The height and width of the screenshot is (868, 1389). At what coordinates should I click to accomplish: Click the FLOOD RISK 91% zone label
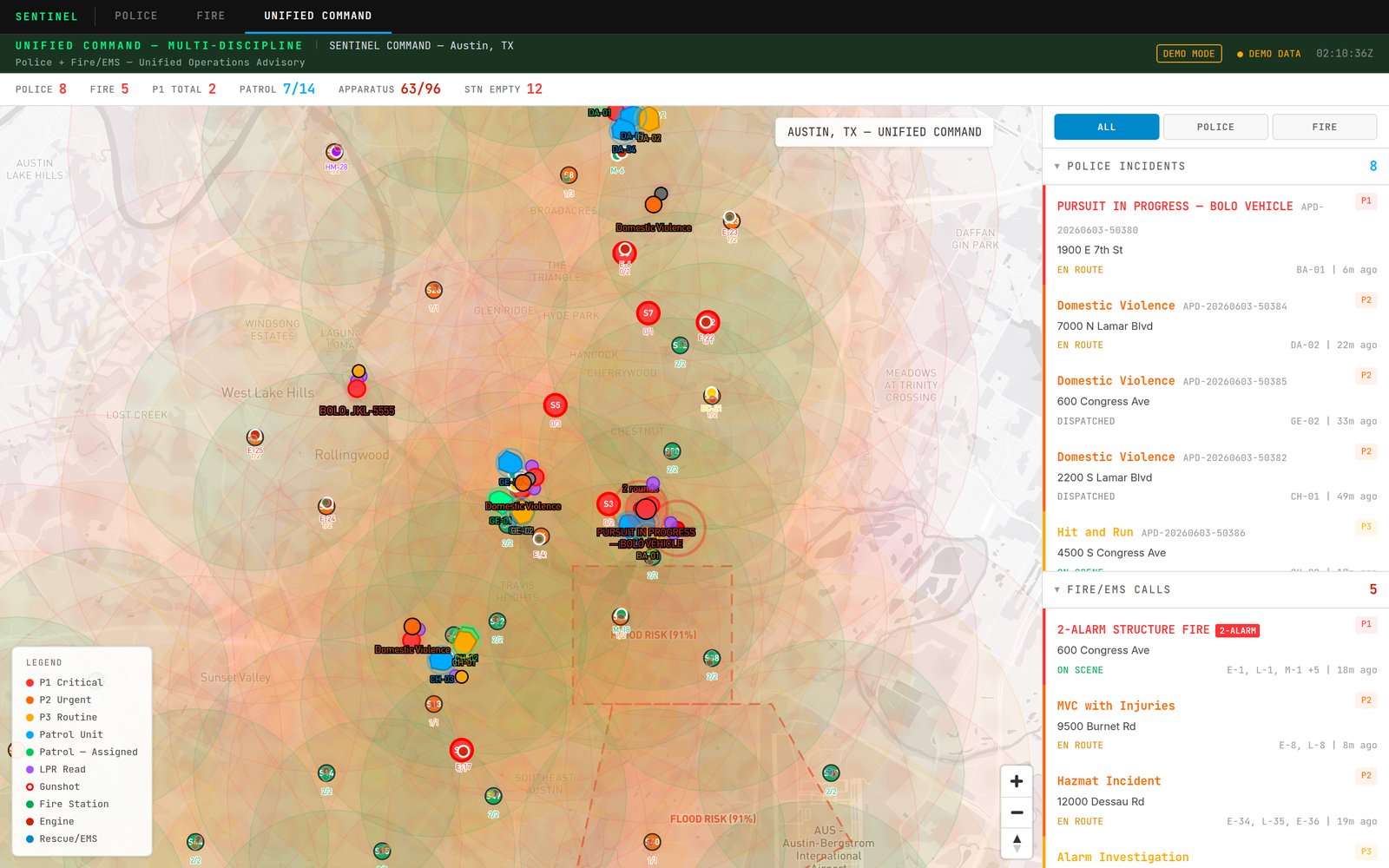coord(713,819)
